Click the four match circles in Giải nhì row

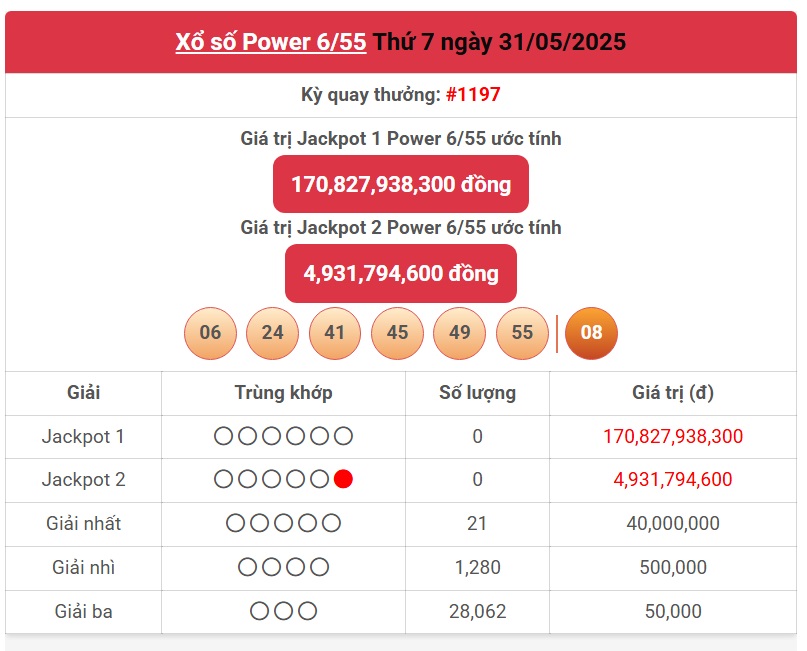284,567
